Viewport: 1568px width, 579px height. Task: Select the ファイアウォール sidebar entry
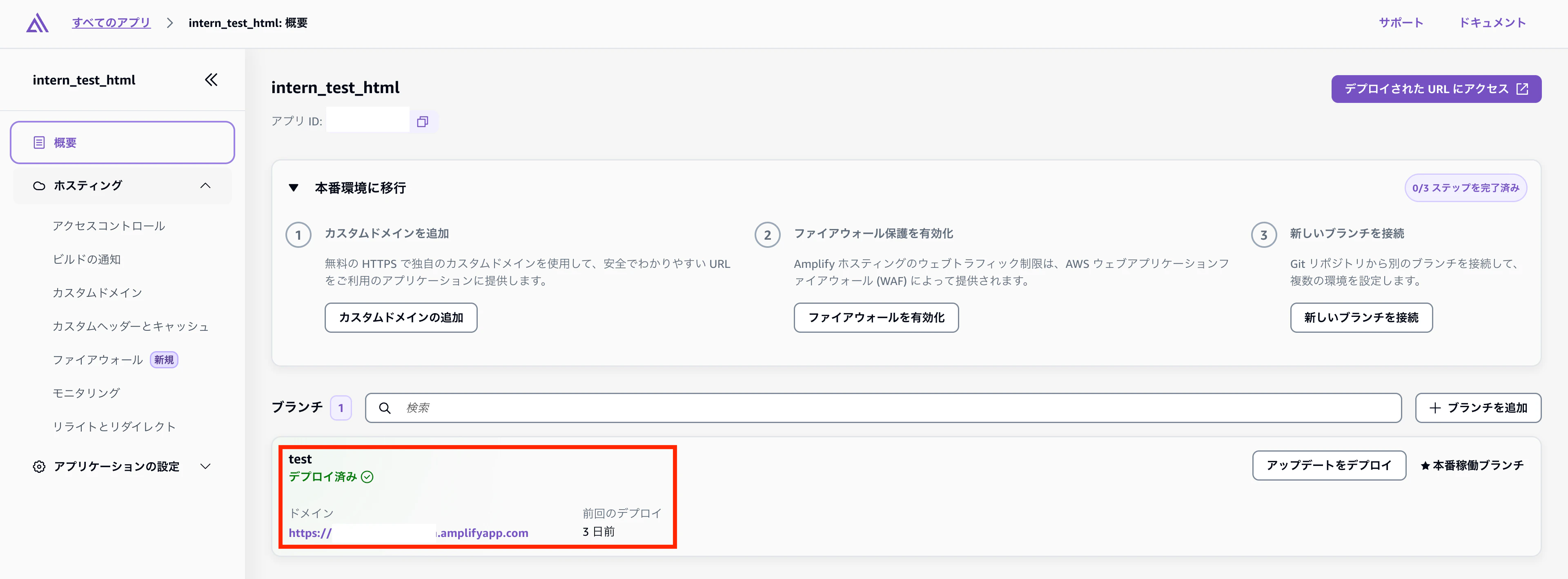[x=98, y=359]
